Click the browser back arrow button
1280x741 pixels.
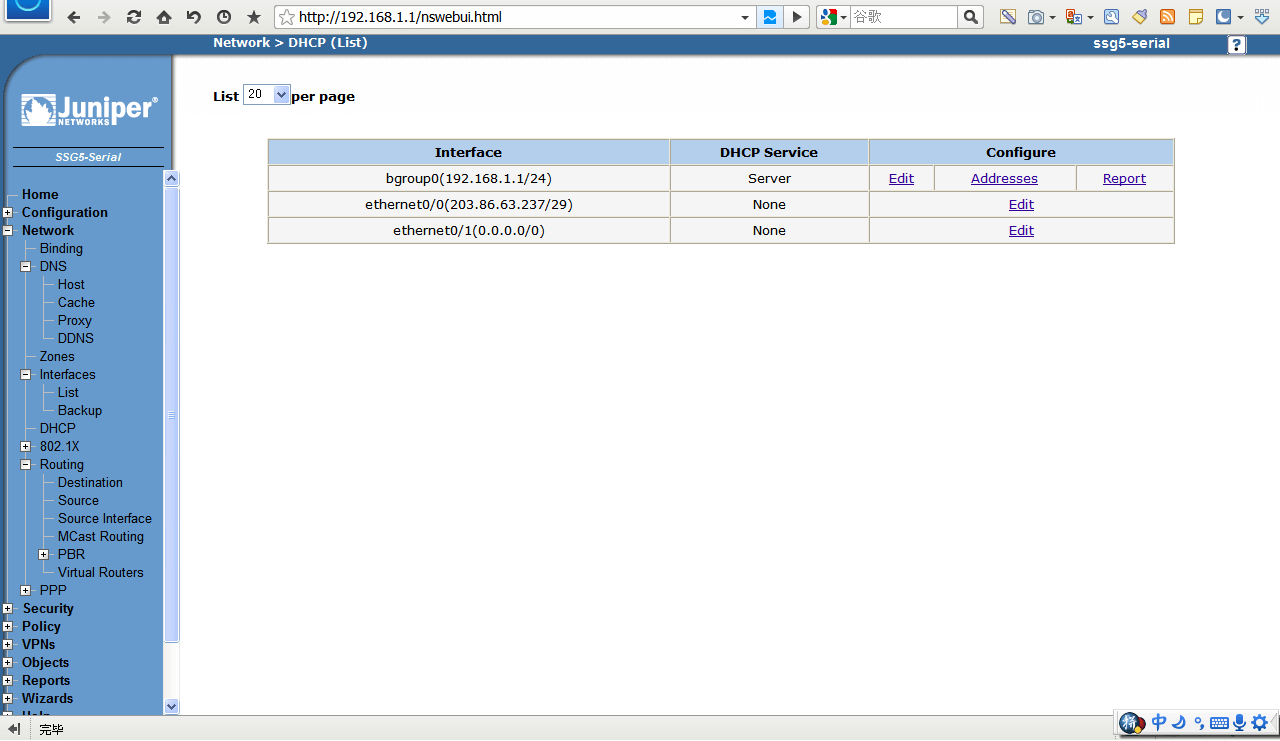pyautogui.click(x=74, y=17)
